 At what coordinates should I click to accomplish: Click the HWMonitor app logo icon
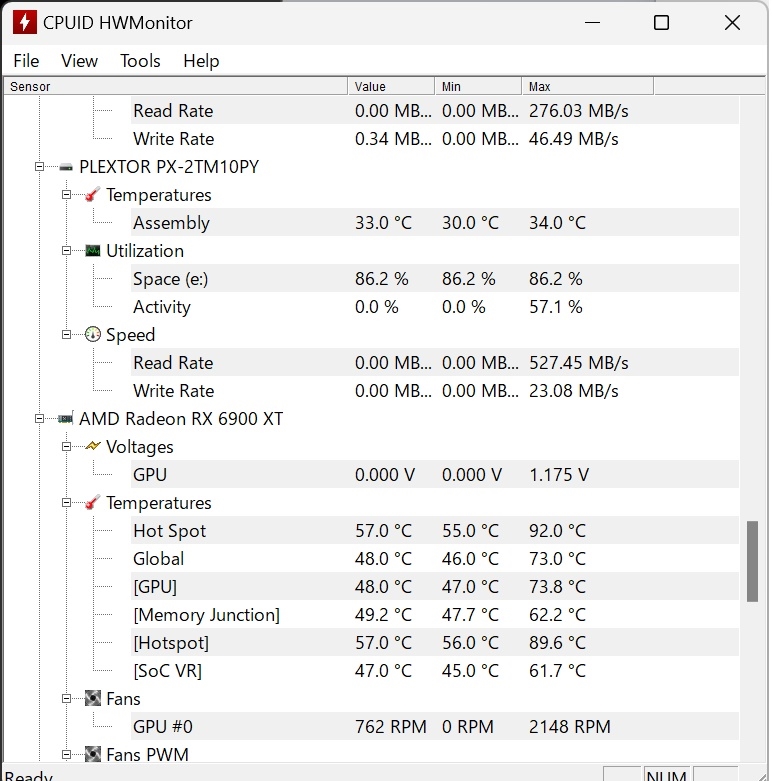[24, 22]
